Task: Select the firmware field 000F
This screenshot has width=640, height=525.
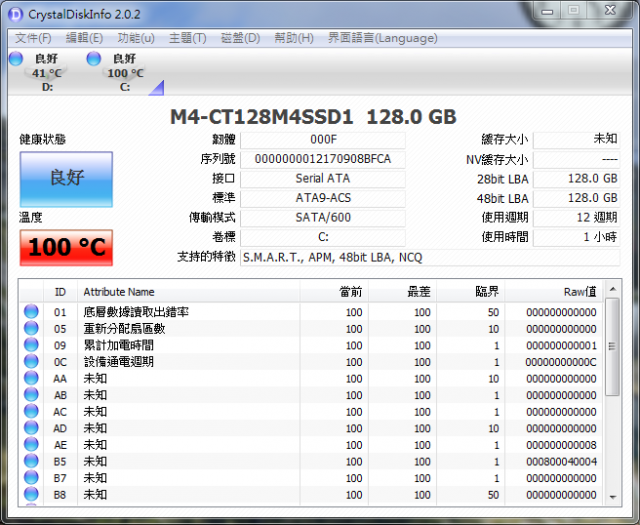Action: (323, 140)
